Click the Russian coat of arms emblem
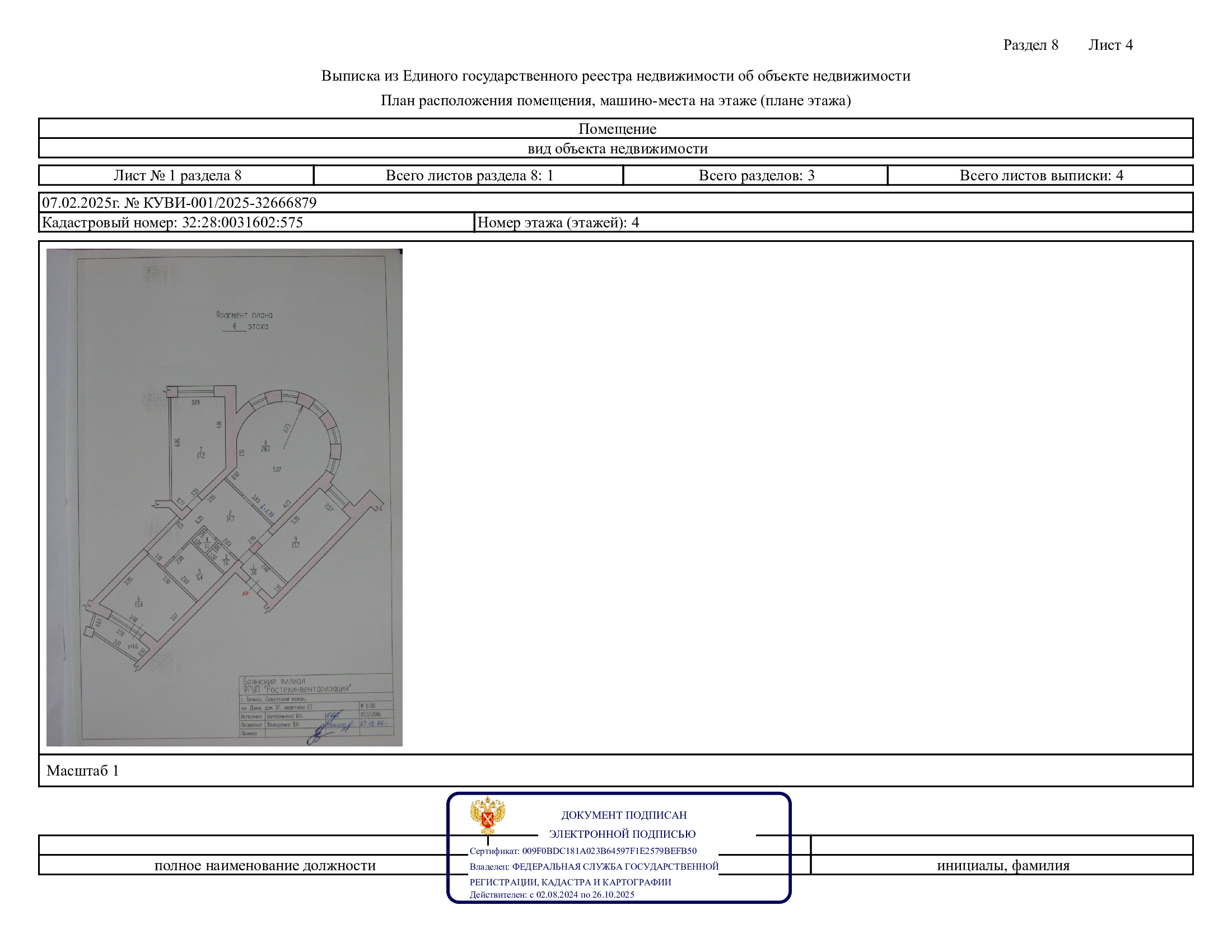 tap(487, 815)
